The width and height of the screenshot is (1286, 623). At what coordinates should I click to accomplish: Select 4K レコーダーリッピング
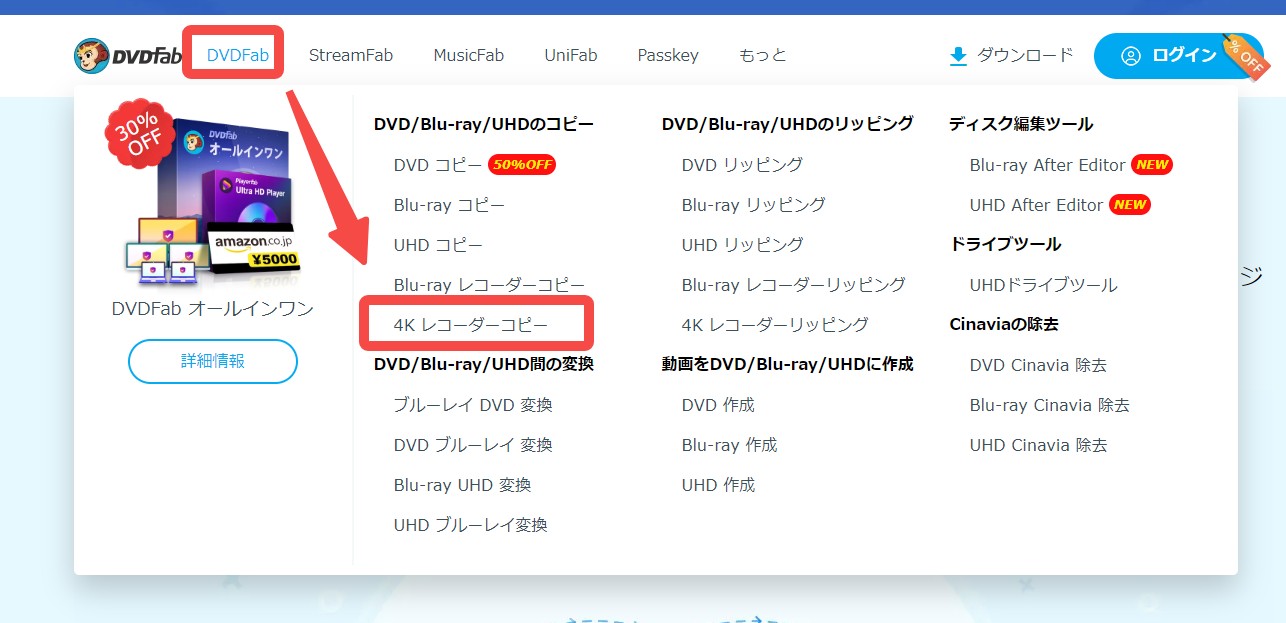tap(775, 325)
